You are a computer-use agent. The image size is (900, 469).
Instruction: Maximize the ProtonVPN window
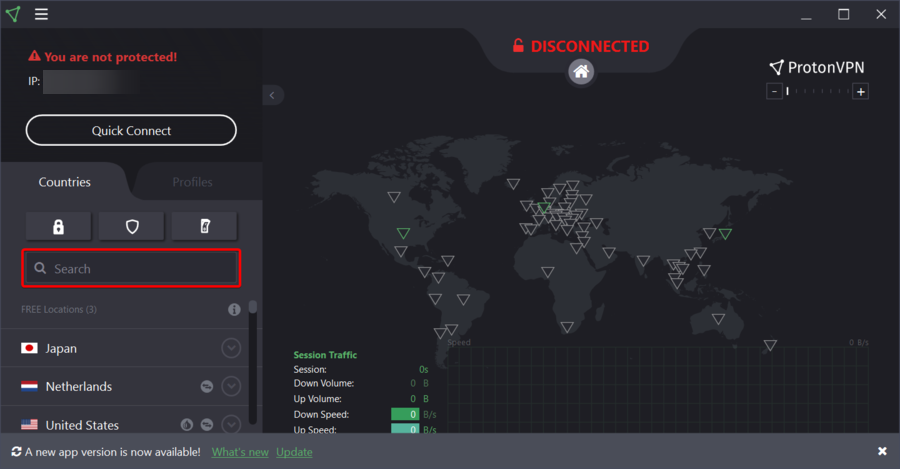[x=843, y=14]
